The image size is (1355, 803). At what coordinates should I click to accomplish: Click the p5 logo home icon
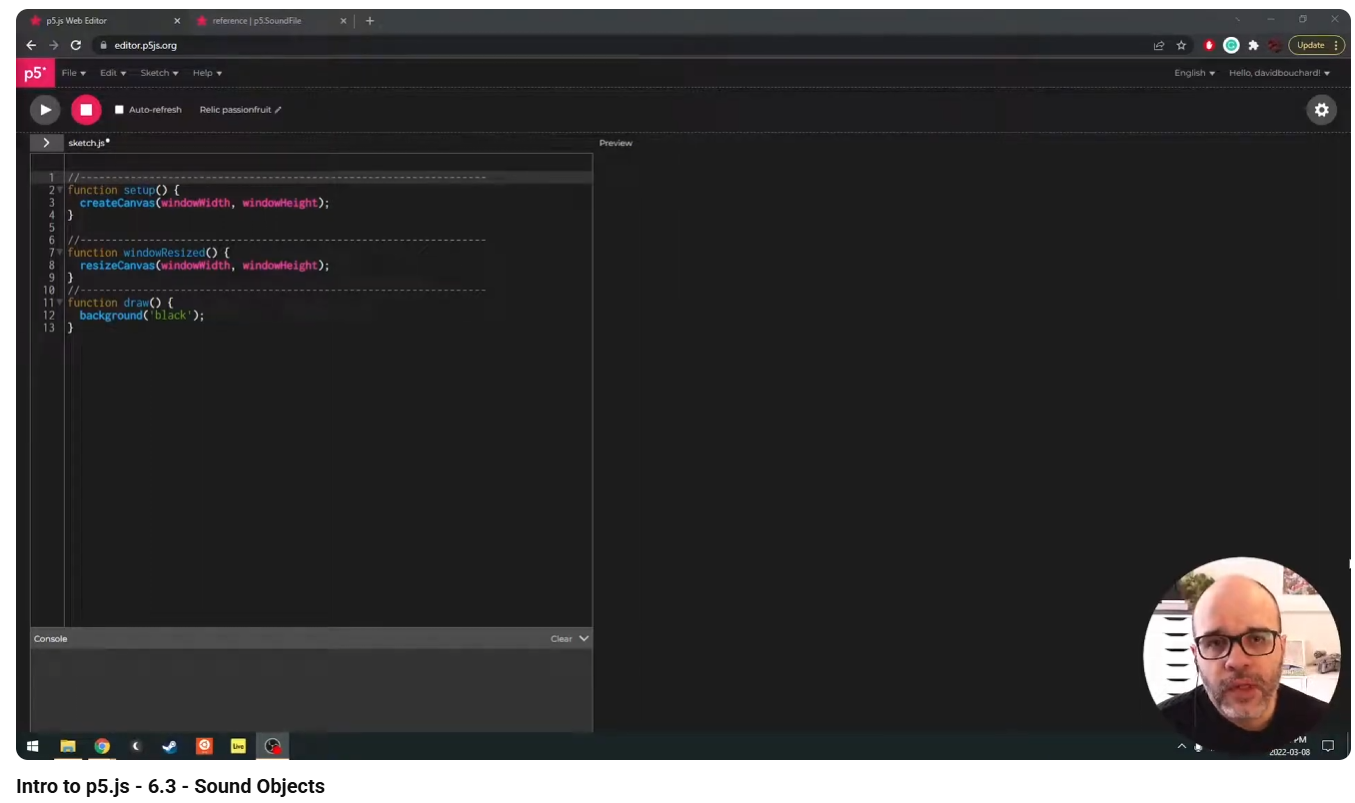point(35,73)
